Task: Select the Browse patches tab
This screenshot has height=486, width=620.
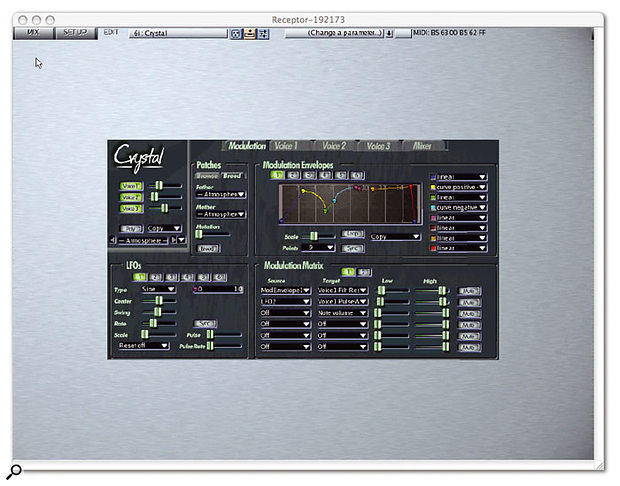Action: click(x=207, y=176)
